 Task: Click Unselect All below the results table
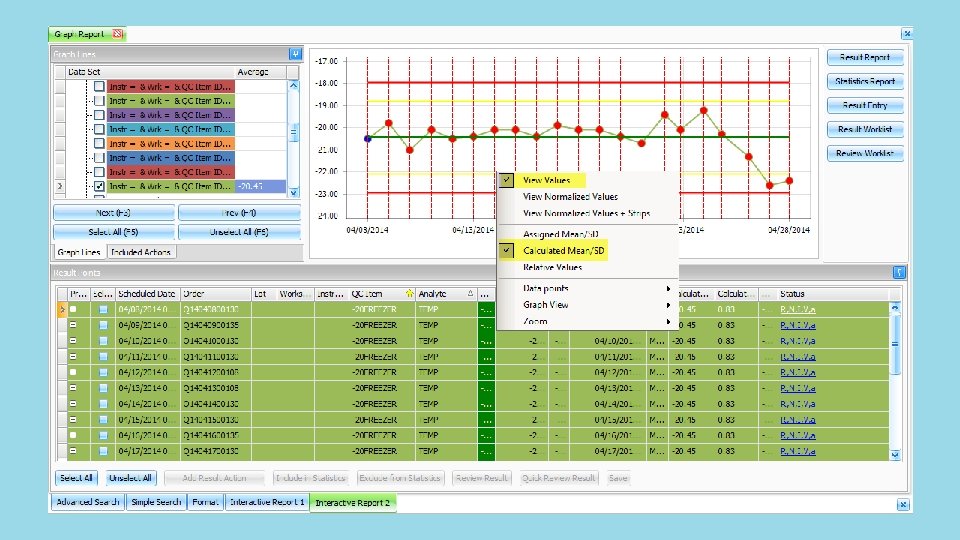pyautogui.click(x=130, y=478)
